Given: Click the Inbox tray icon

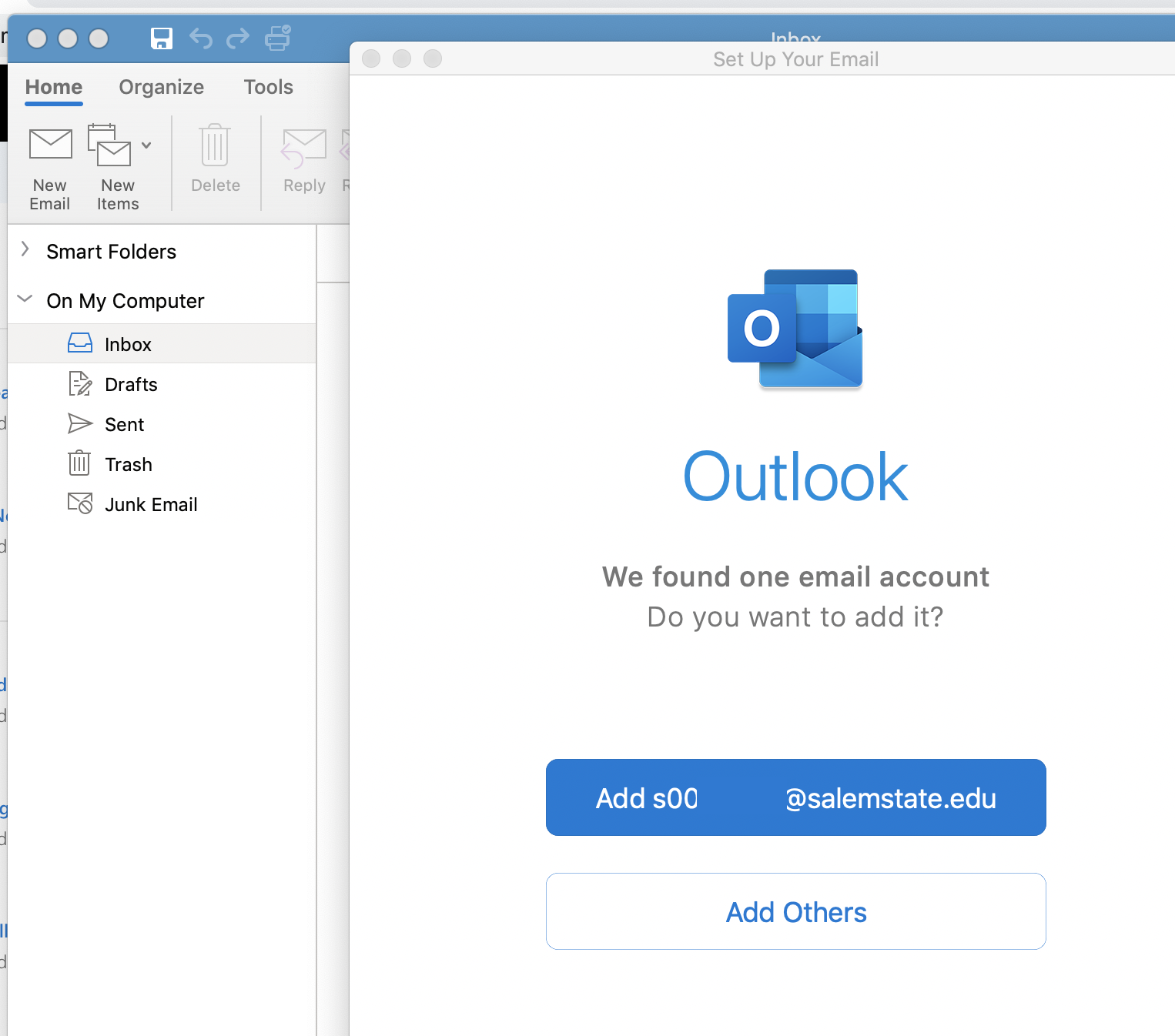Looking at the screenshot, I should 80,343.
